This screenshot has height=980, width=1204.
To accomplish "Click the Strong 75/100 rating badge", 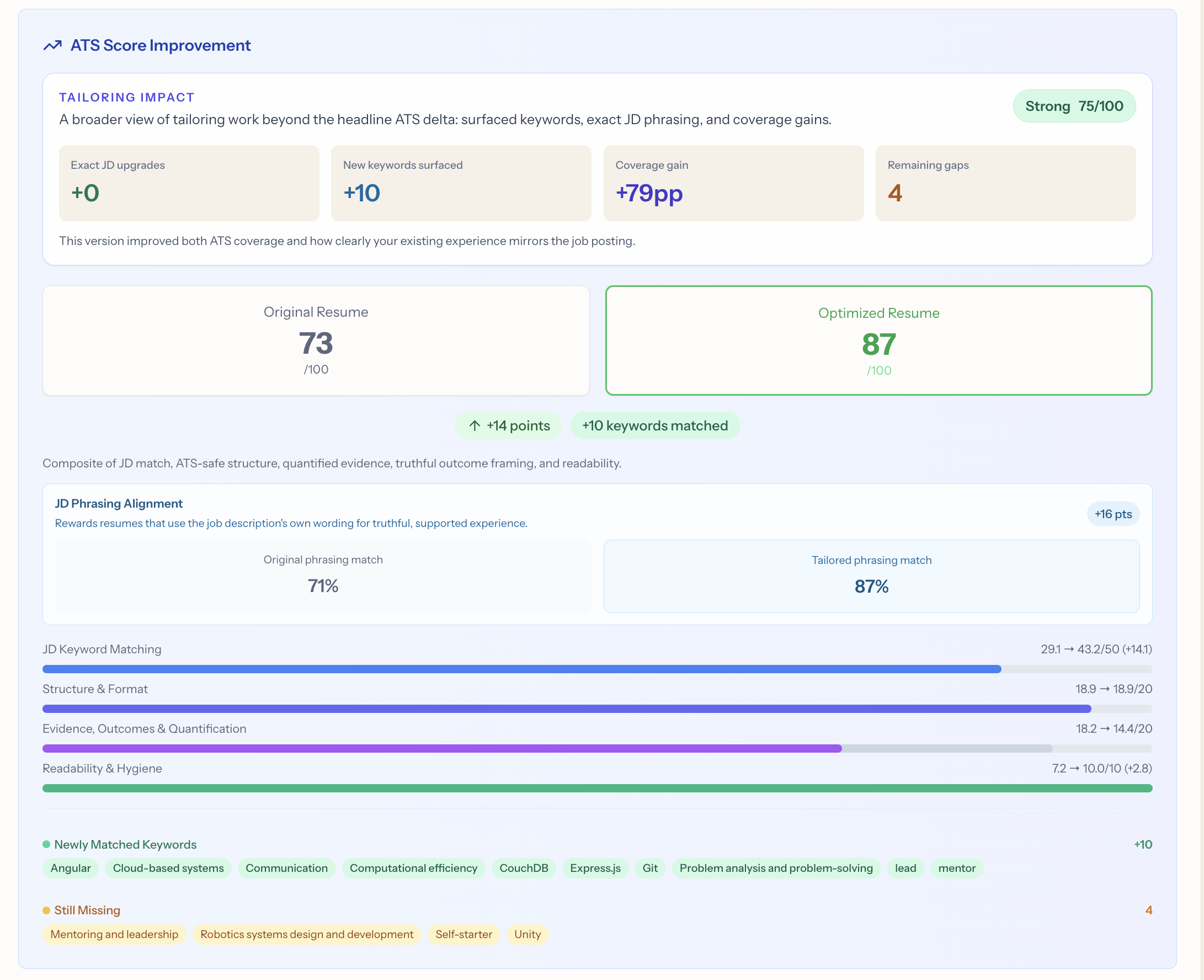I will (x=1074, y=105).
